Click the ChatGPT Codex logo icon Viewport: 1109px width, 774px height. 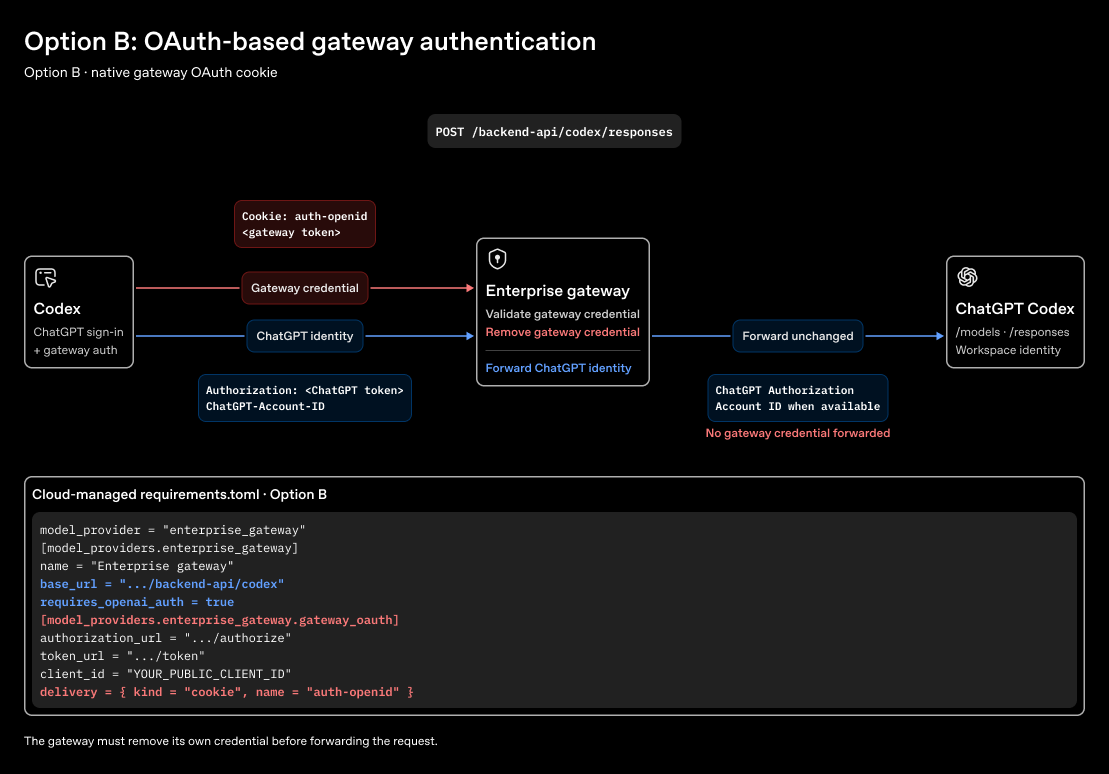tap(968, 277)
